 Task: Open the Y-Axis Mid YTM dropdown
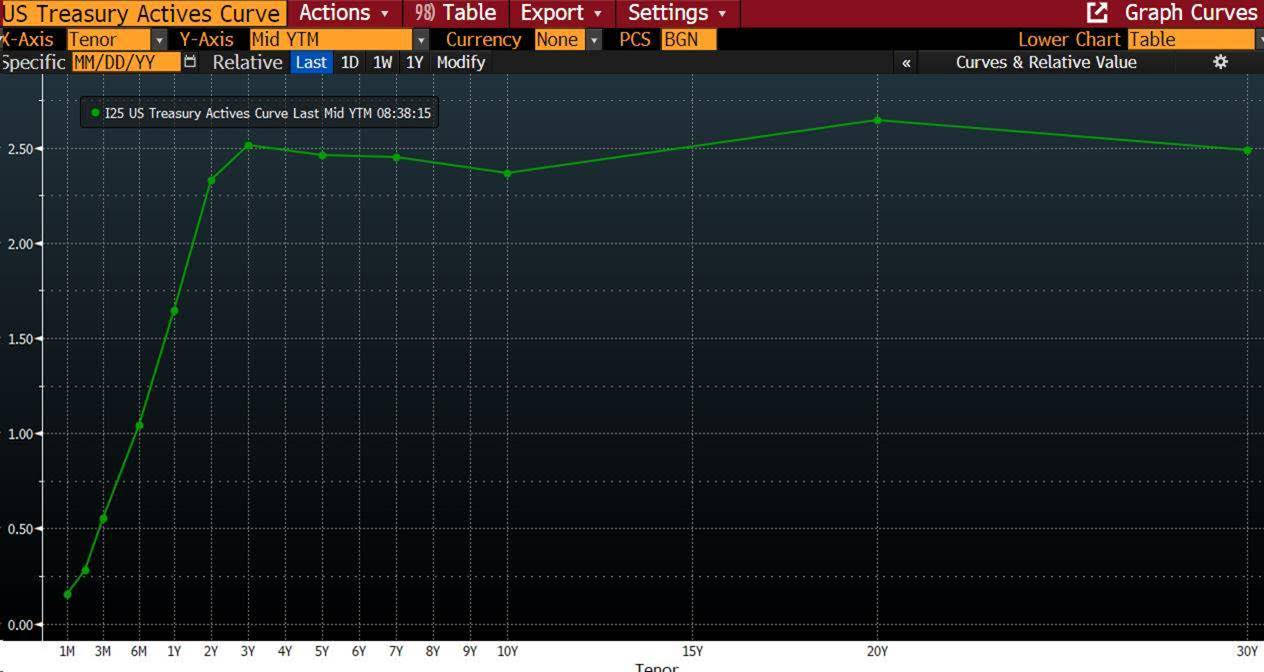pyautogui.click(x=421, y=40)
